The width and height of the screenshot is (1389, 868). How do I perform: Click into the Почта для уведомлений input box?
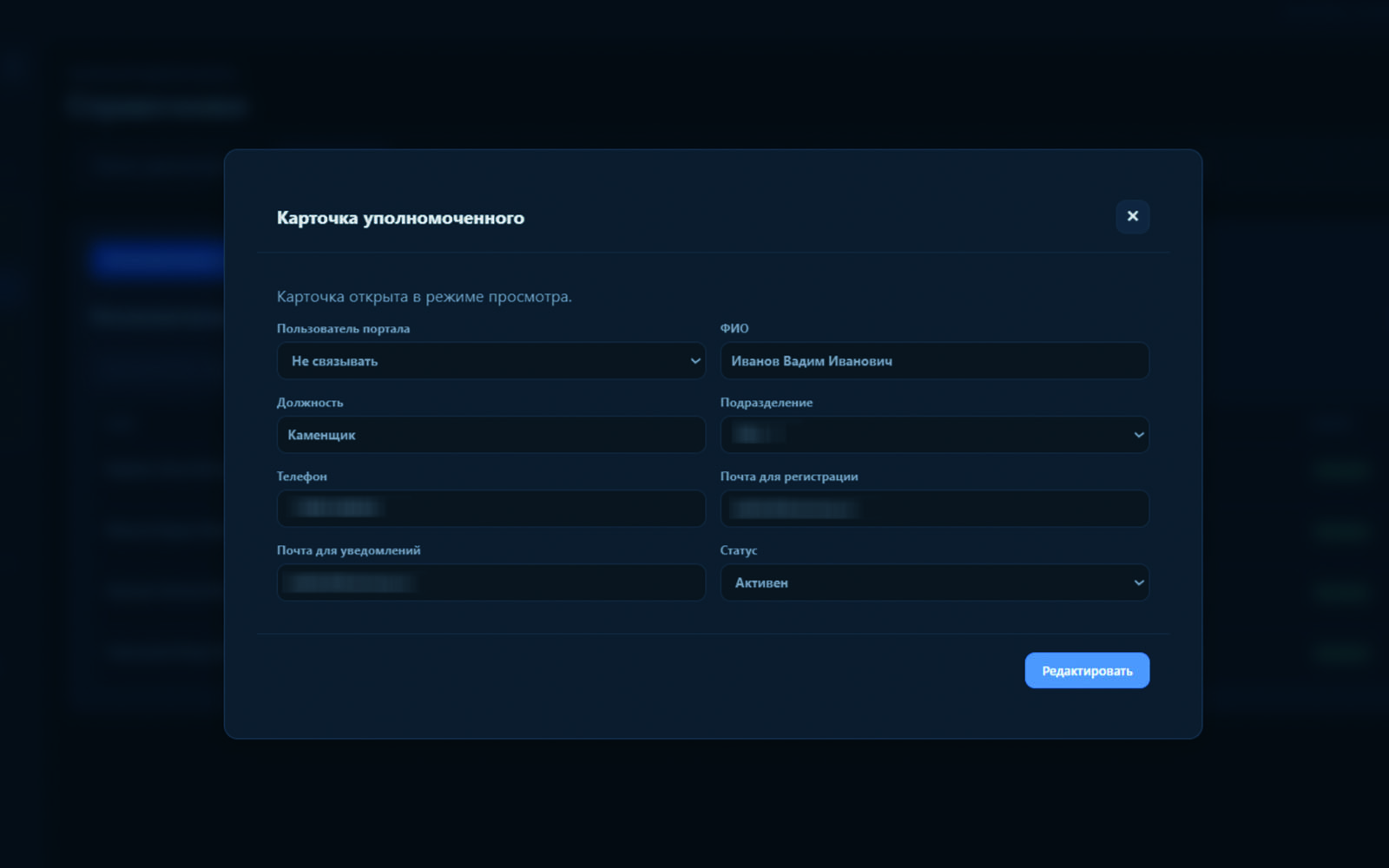pyautogui.click(x=490, y=582)
